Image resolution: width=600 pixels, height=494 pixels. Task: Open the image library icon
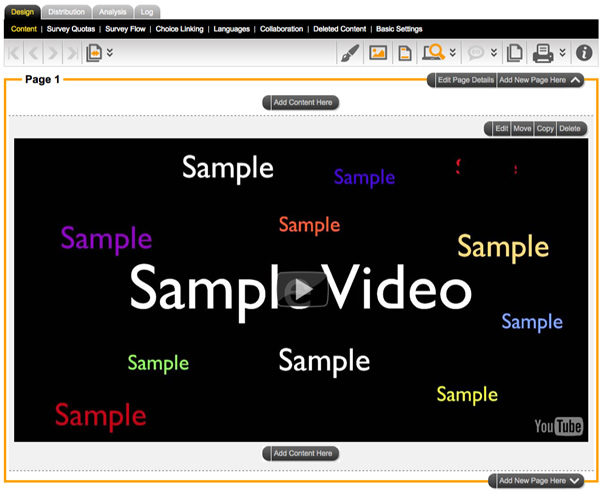coord(378,52)
